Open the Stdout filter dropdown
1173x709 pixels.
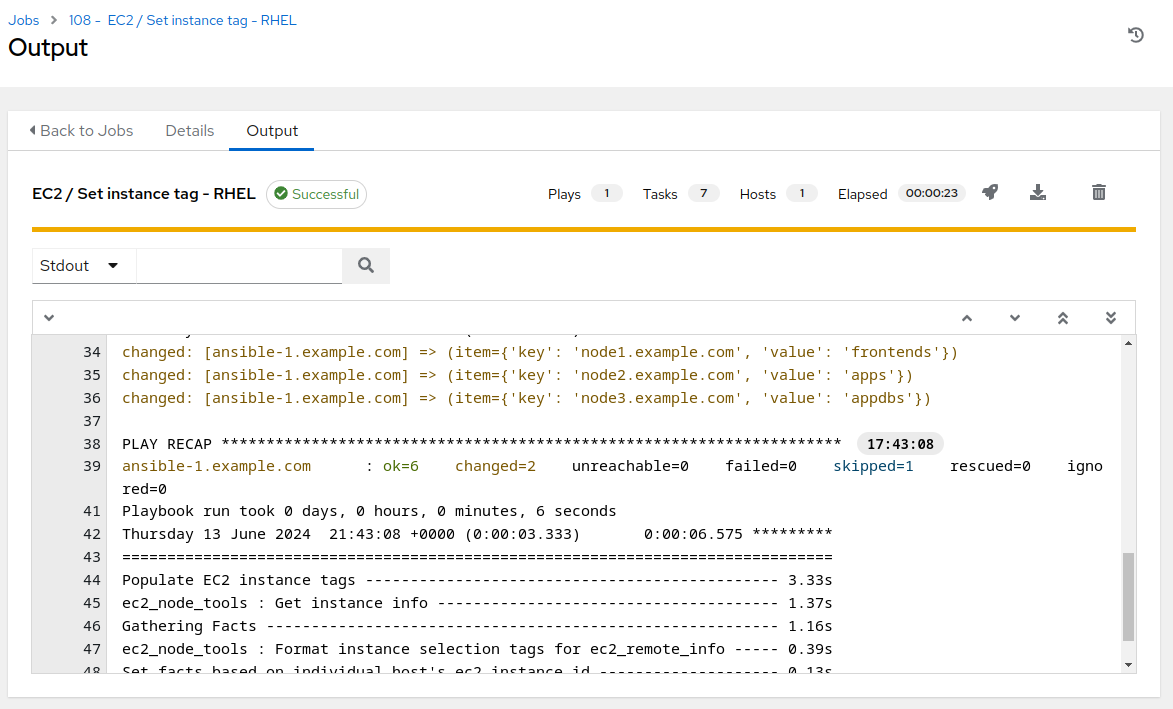tap(84, 266)
